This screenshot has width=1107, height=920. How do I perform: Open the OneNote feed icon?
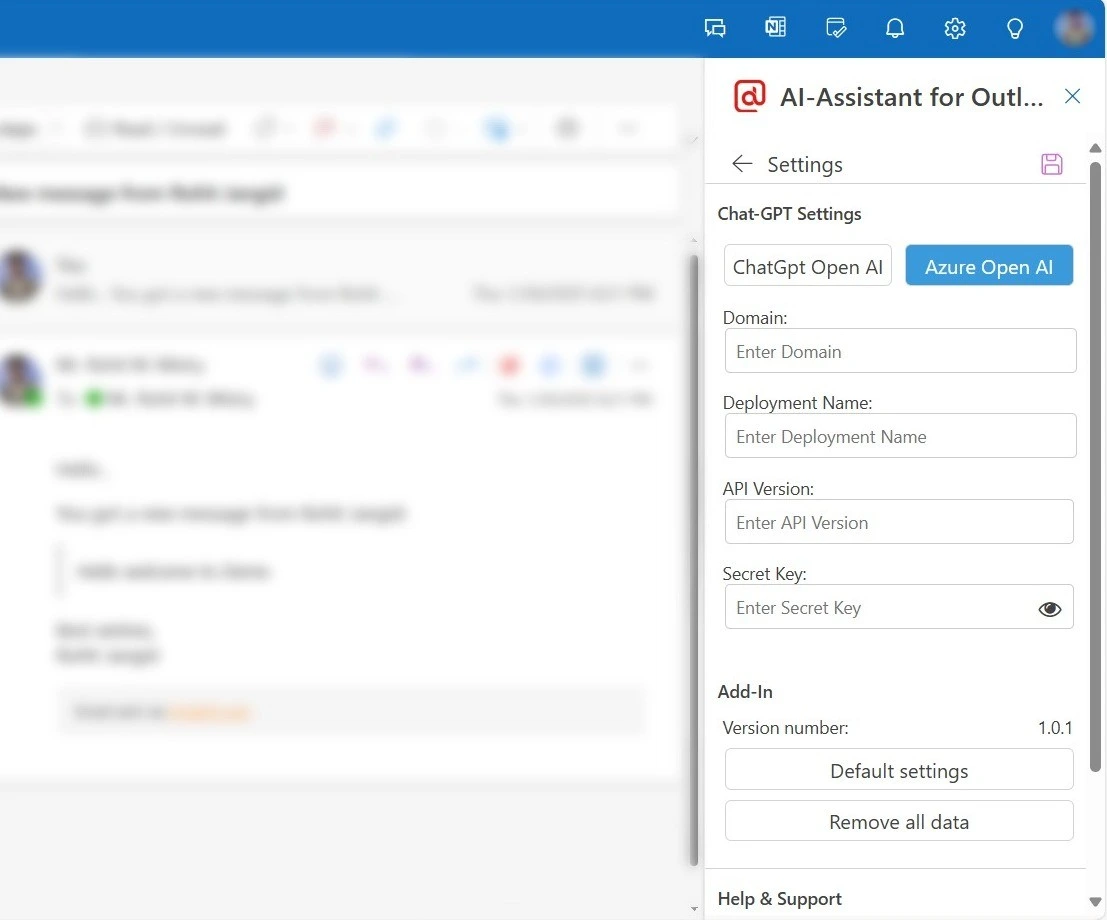pos(775,28)
